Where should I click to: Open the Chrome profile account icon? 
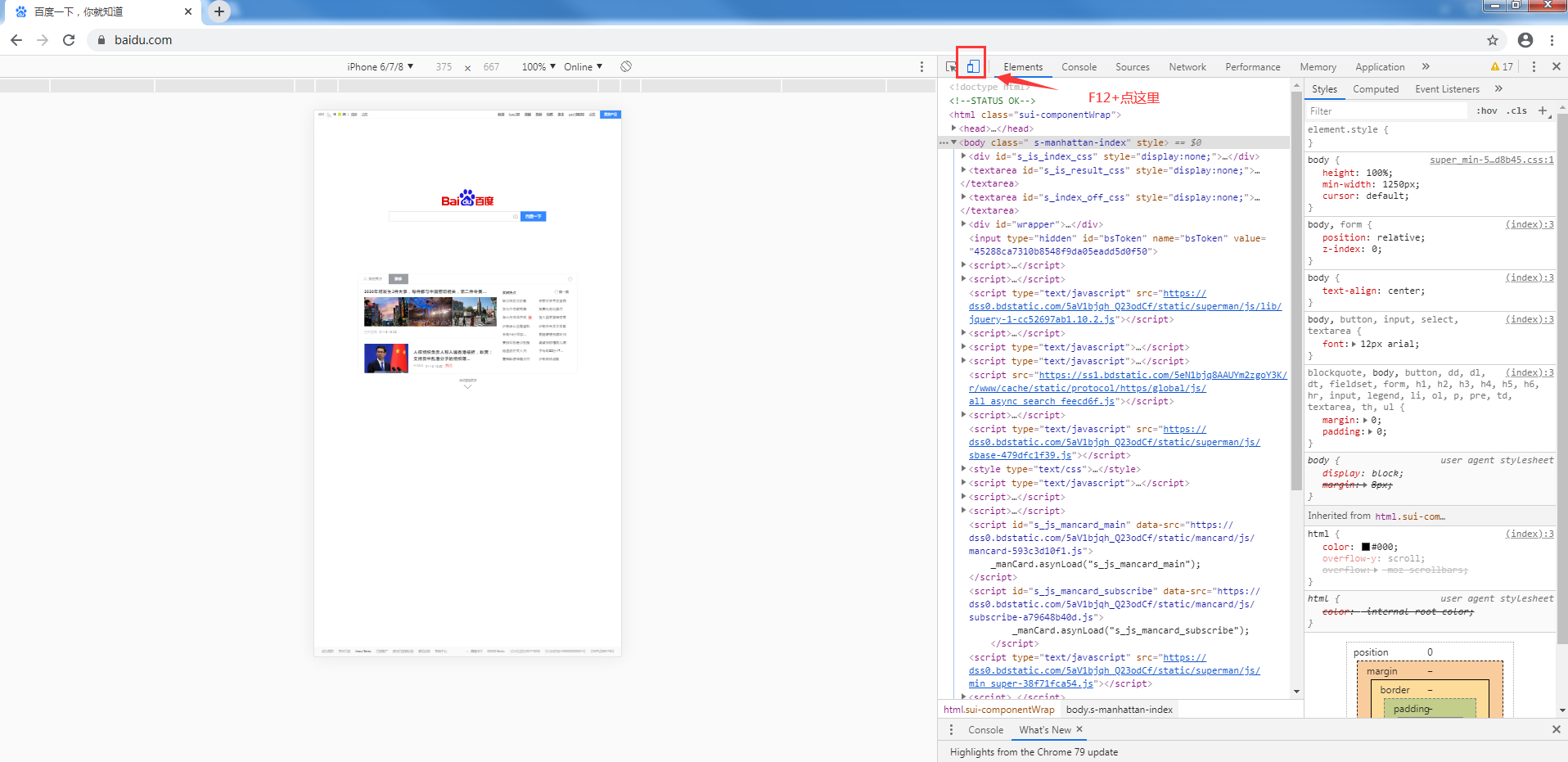(x=1525, y=39)
